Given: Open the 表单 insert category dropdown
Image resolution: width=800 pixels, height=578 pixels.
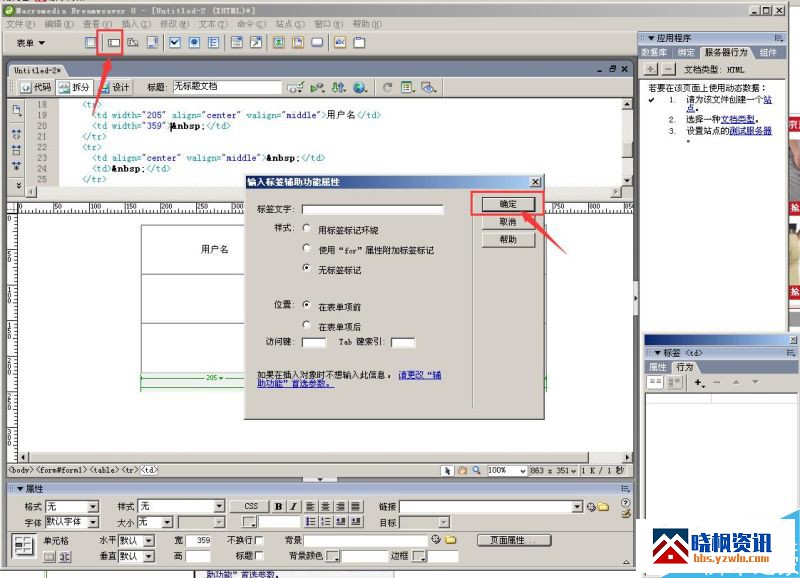Looking at the screenshot, I should coord(31,43).
